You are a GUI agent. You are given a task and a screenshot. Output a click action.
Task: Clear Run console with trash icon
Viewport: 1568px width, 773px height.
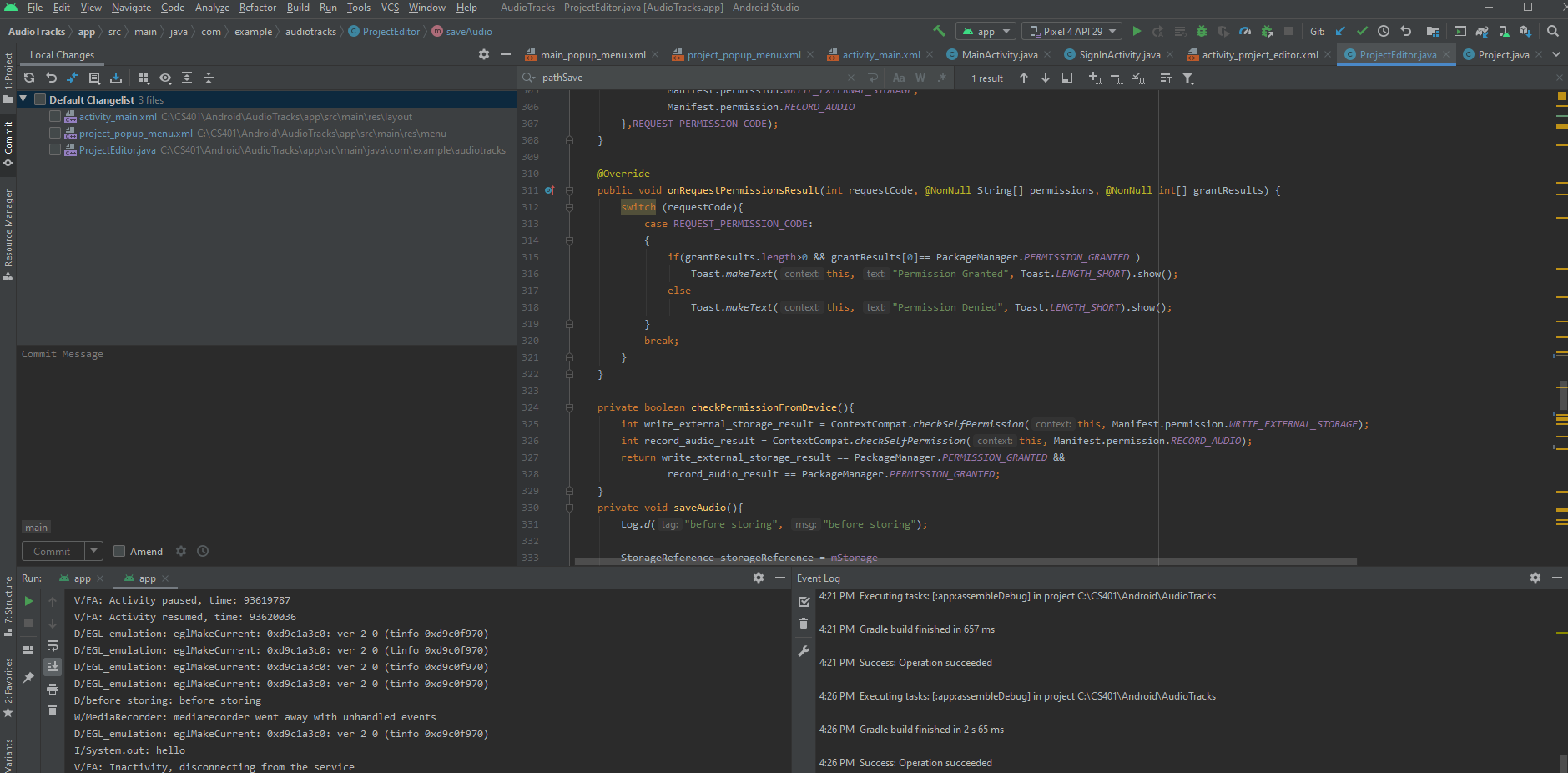pyautogui.click(x=53, y=710)
